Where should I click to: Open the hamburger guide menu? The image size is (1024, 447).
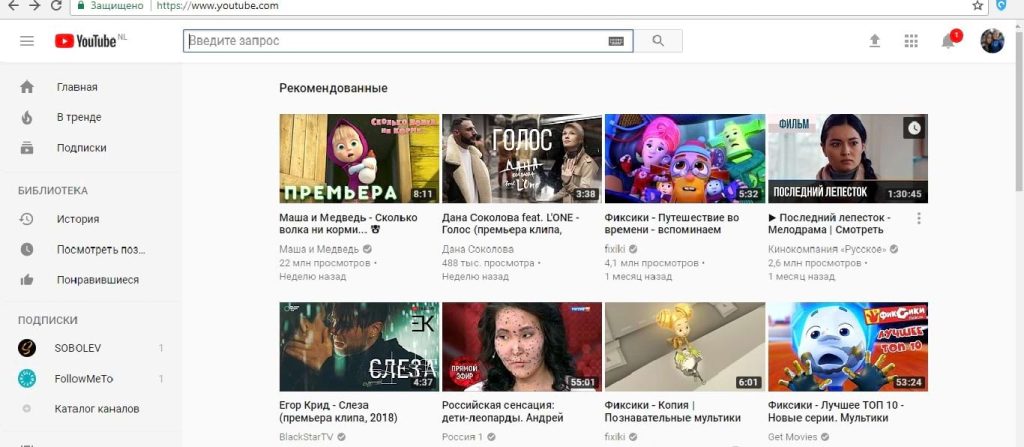[x=27, y=41]
